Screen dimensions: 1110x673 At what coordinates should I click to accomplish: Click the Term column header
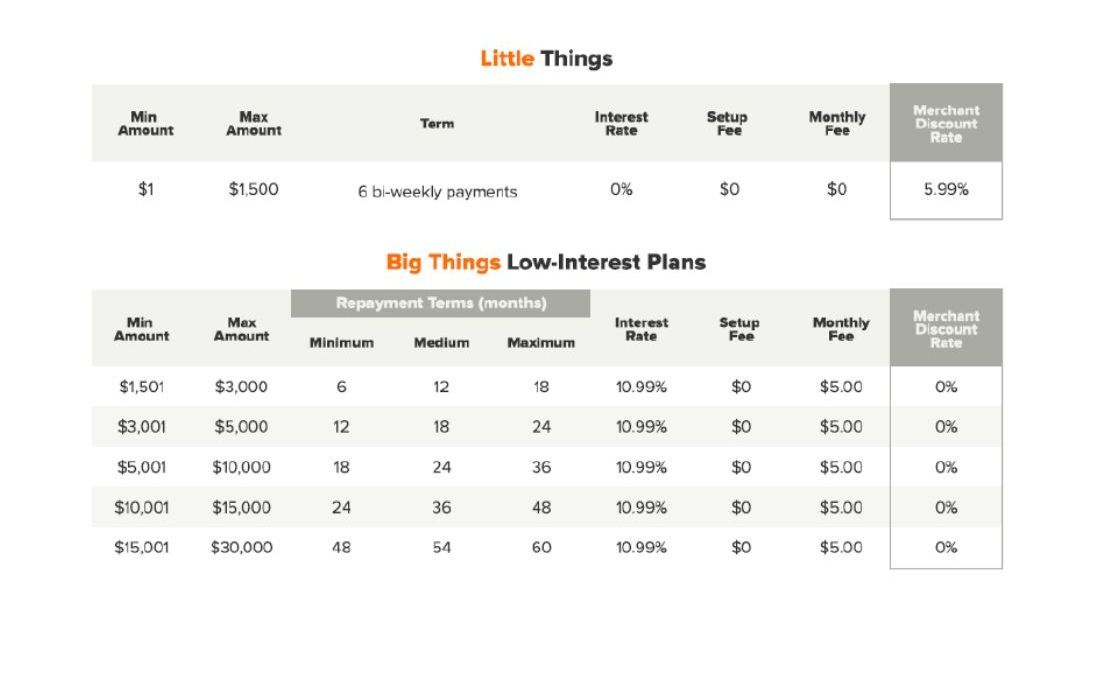[437, 124]
